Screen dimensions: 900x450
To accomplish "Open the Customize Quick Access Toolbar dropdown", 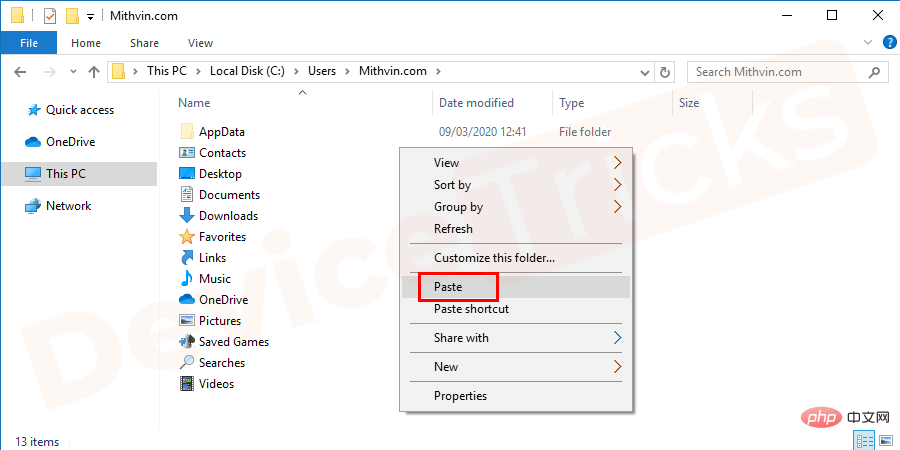I will pyautogui.click(x=90, y=17).
